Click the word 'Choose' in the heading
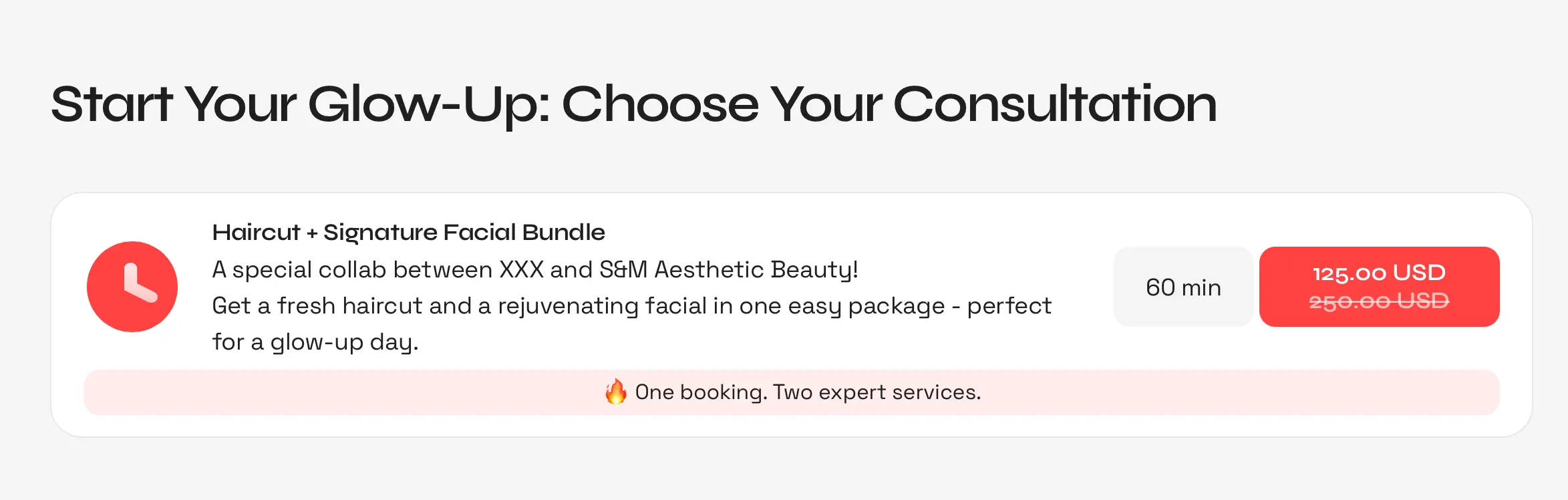The width and height of the screenshot is (1568, 500). 660,104
